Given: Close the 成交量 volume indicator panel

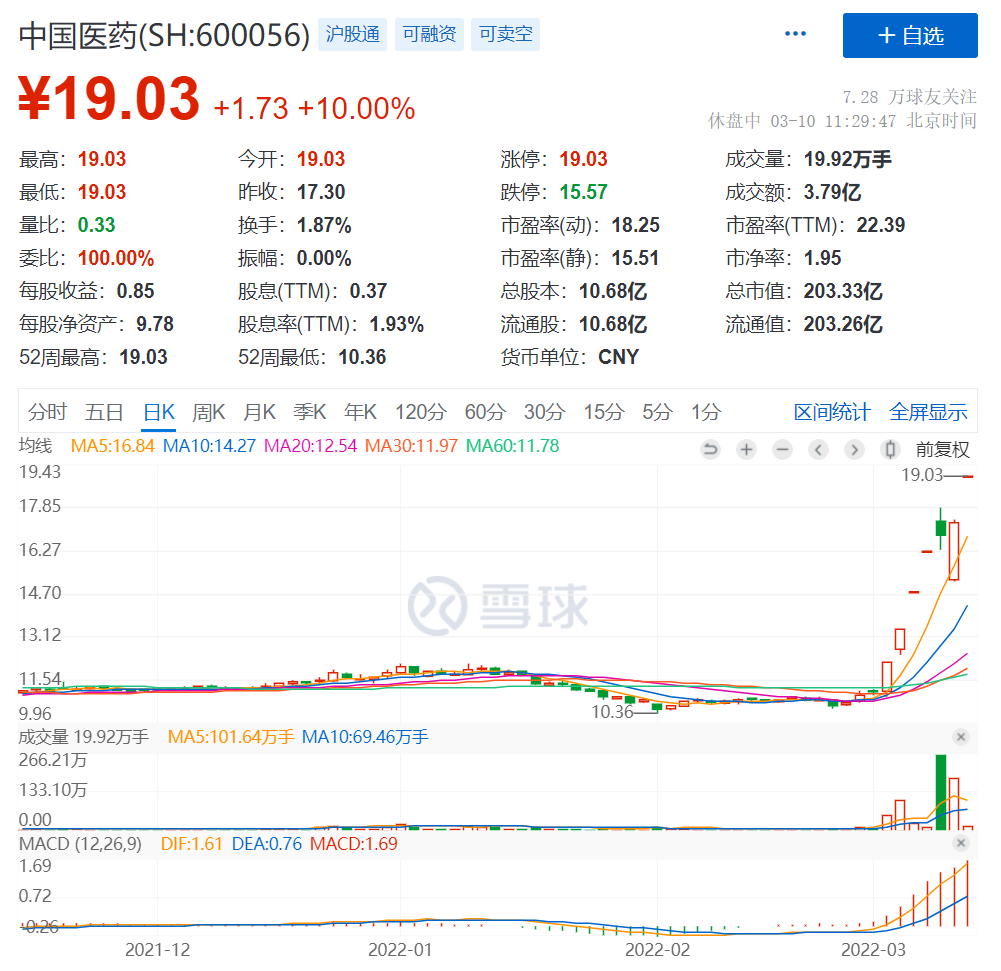Looking at the screenshot, I should pos(961,737).
